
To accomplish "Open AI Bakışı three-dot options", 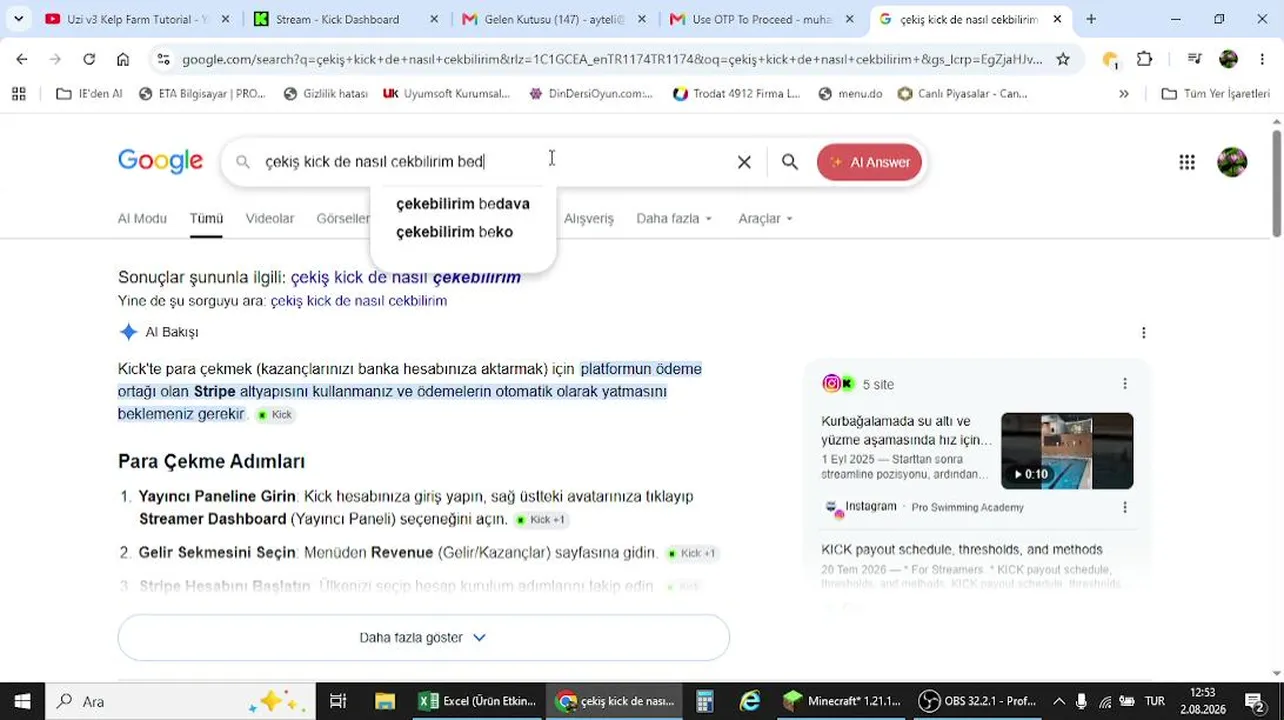I will pos(1144,332).
